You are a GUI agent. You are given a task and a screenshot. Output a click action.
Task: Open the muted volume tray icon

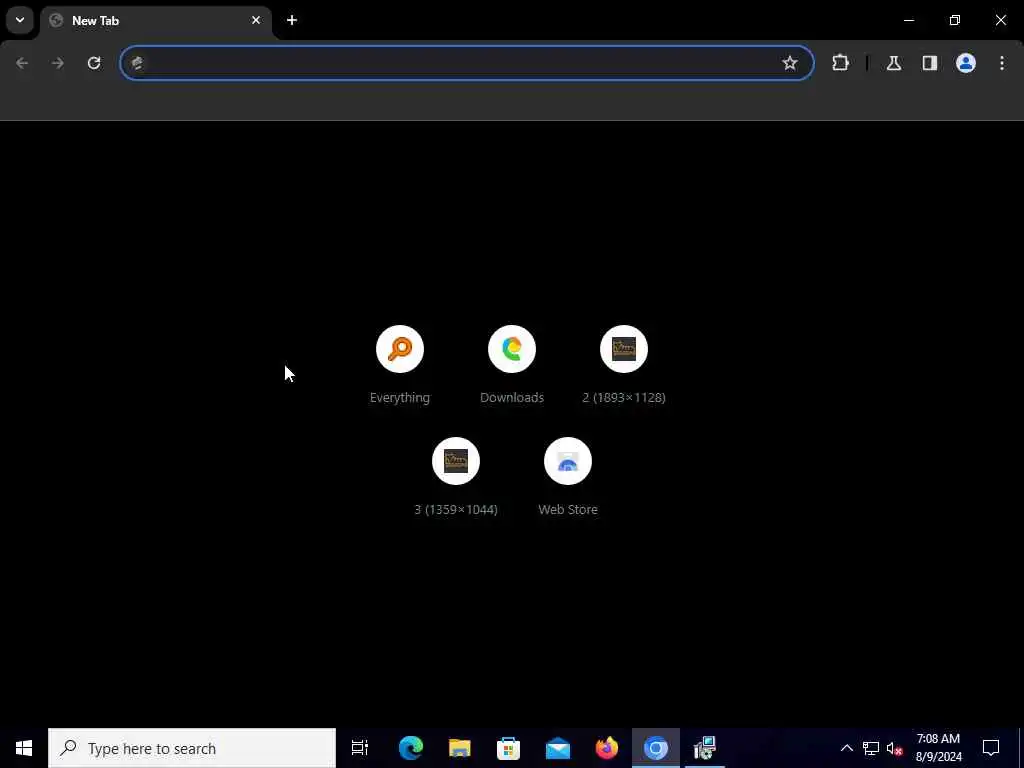tap(894, 748)
